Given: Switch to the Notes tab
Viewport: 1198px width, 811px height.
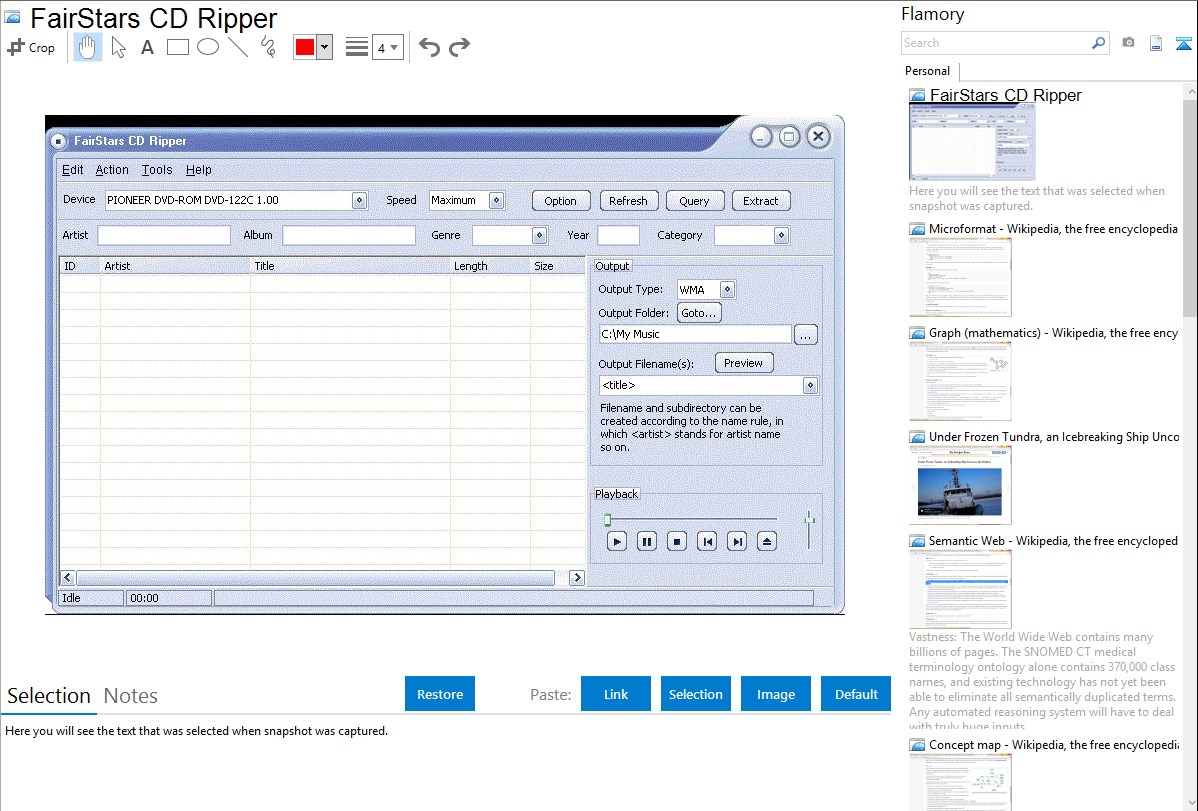Looking at the screenshot, I should pos(131,696).
